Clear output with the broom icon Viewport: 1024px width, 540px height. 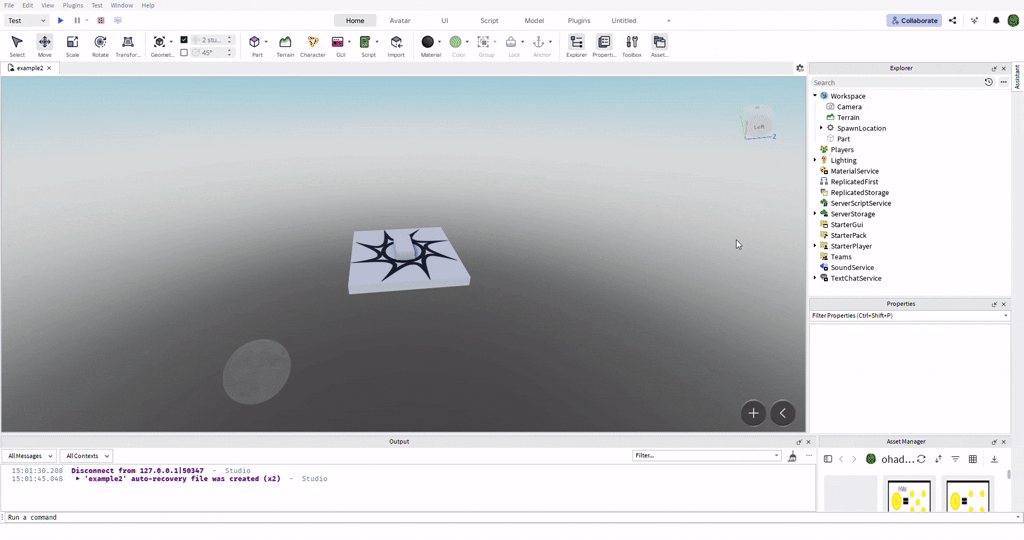(x=792, y=456)
